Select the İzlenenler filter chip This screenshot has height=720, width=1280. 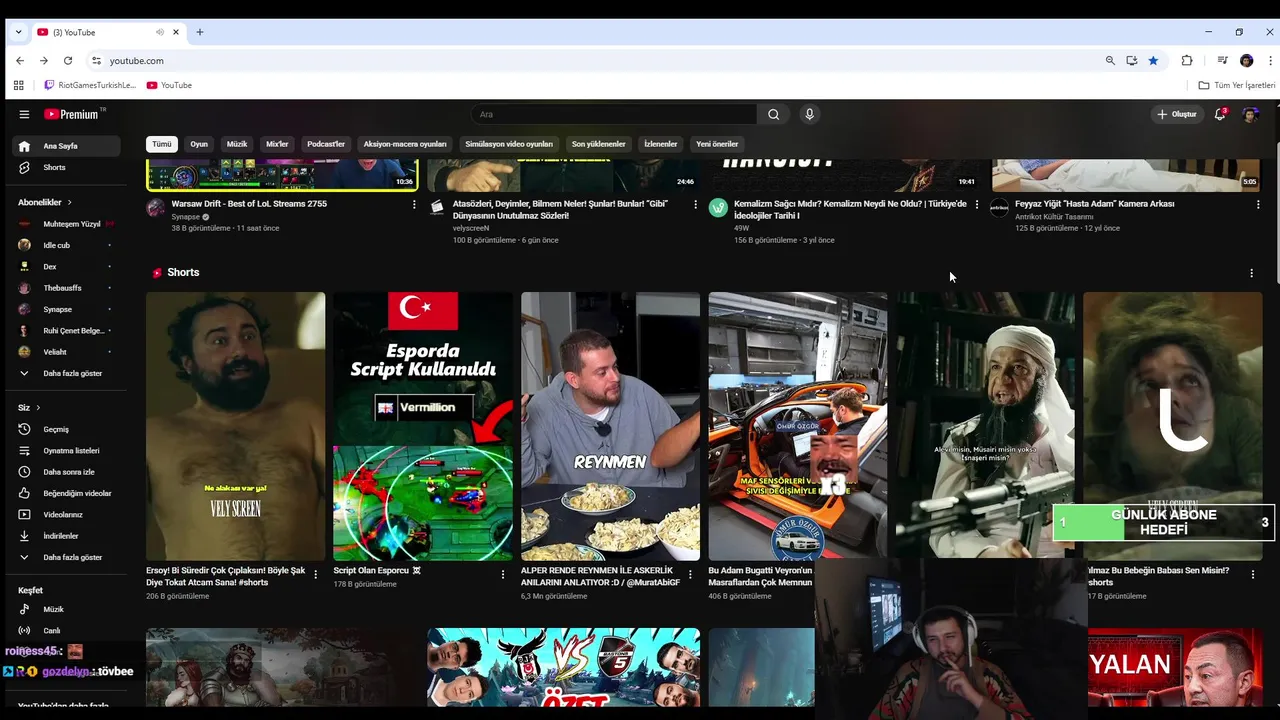661,144
